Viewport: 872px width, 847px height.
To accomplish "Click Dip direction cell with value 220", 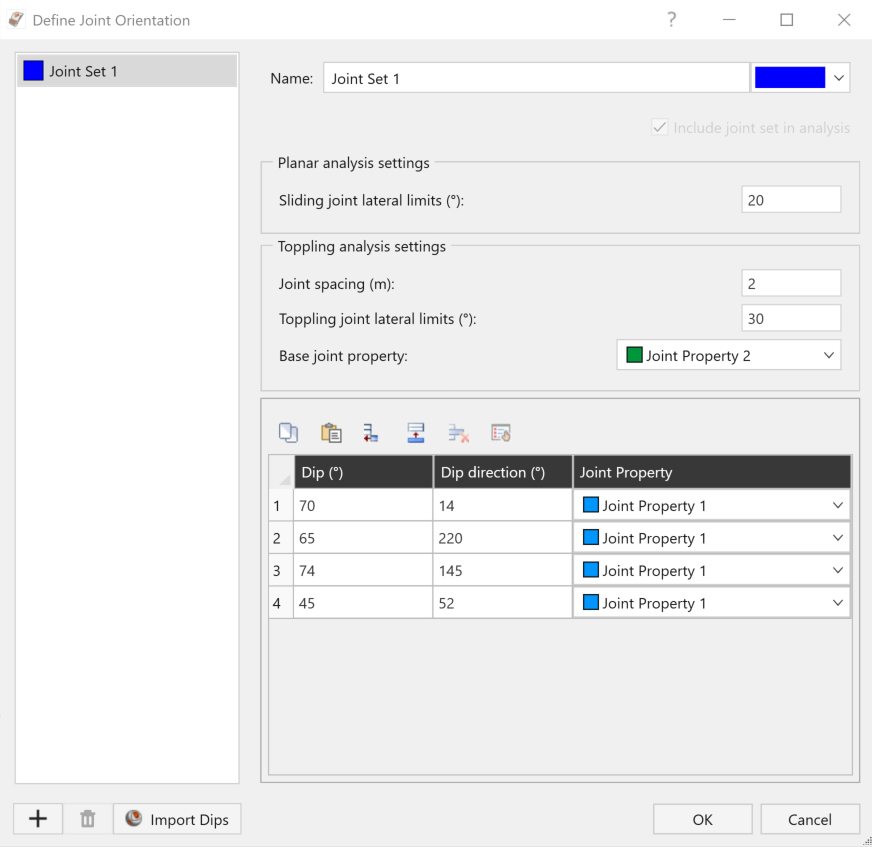I will 503,538.
